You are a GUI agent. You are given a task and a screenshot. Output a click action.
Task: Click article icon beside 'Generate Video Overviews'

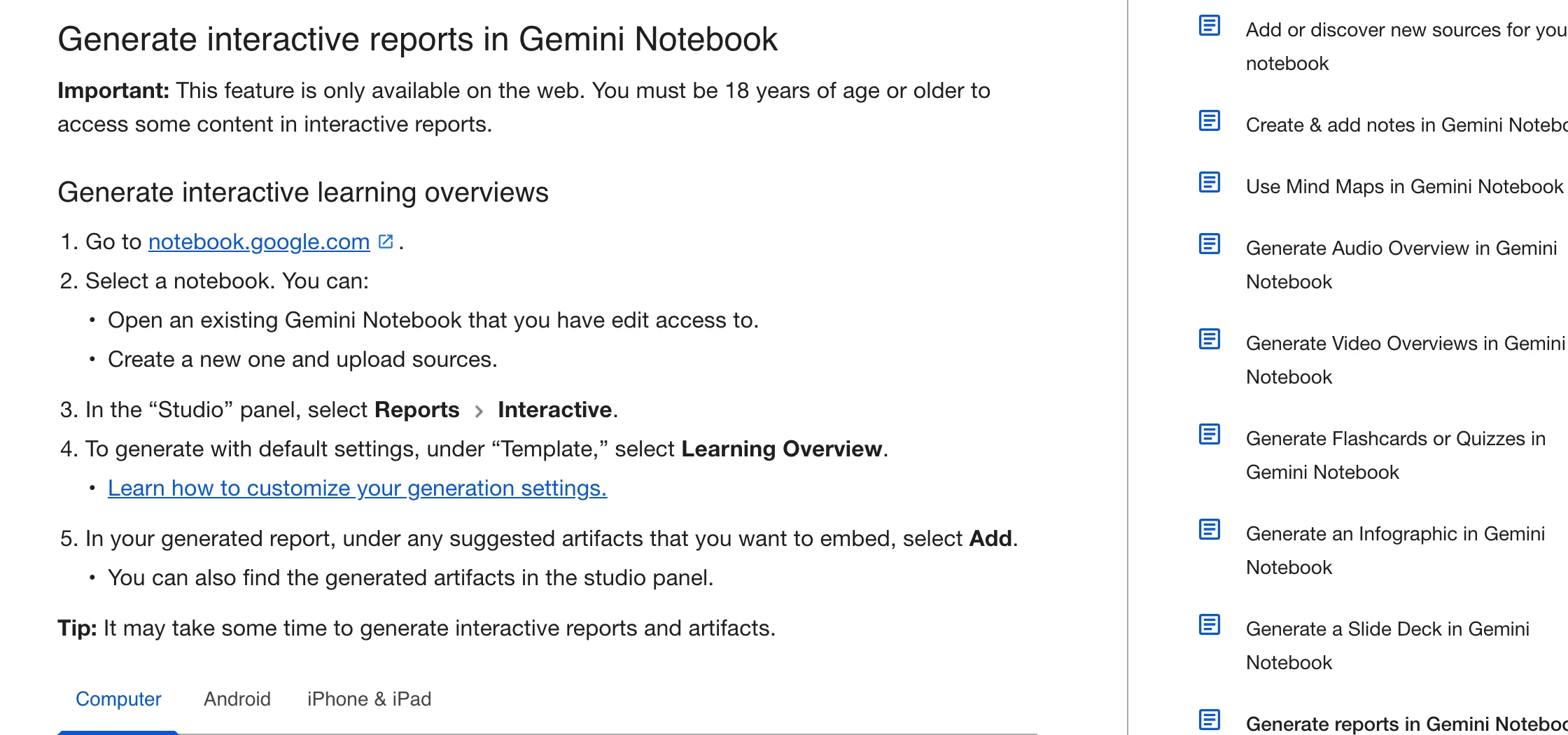1210,339
